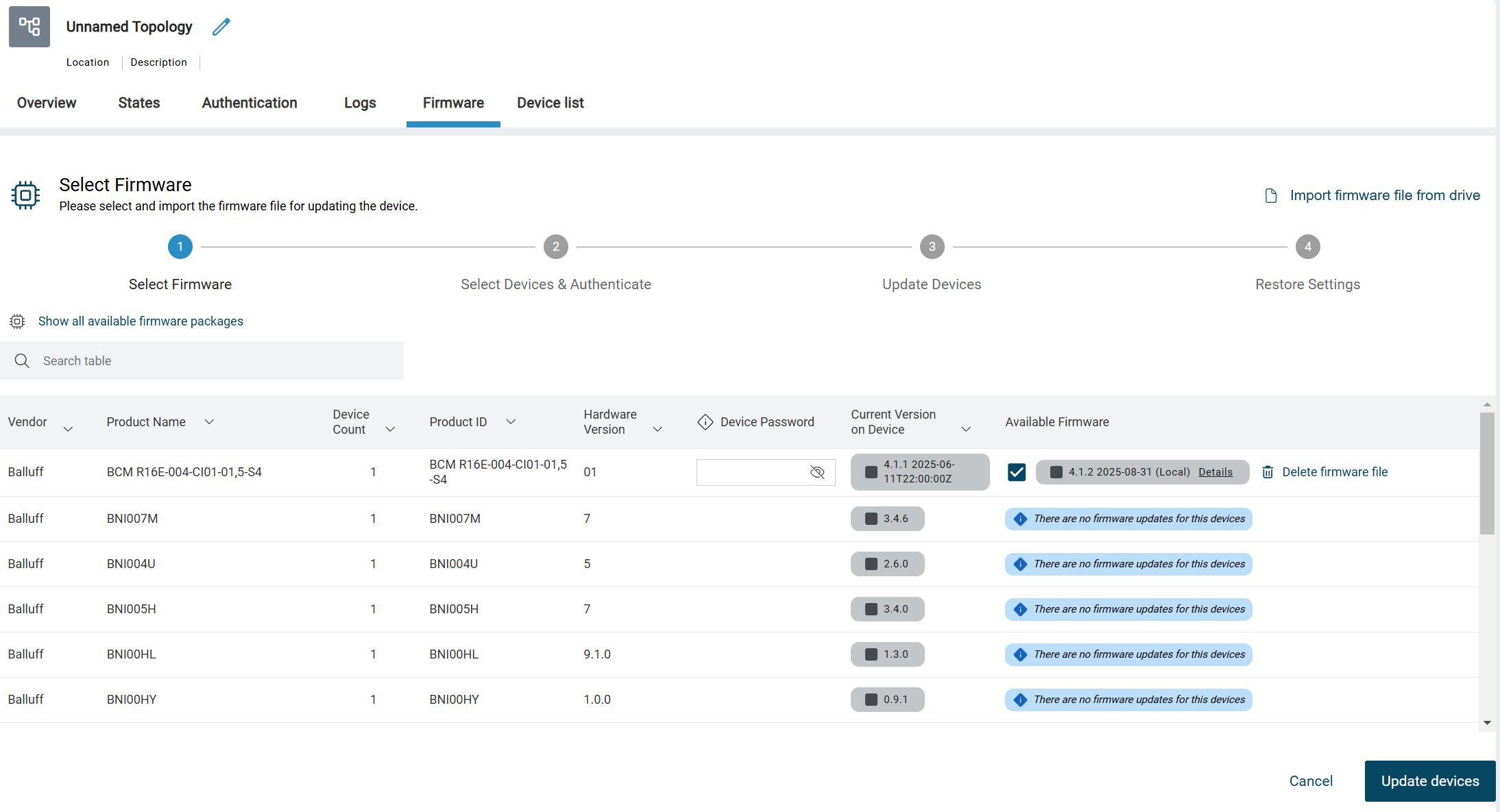Click the trash icon for Delete firmware file

coord(1268,472)
